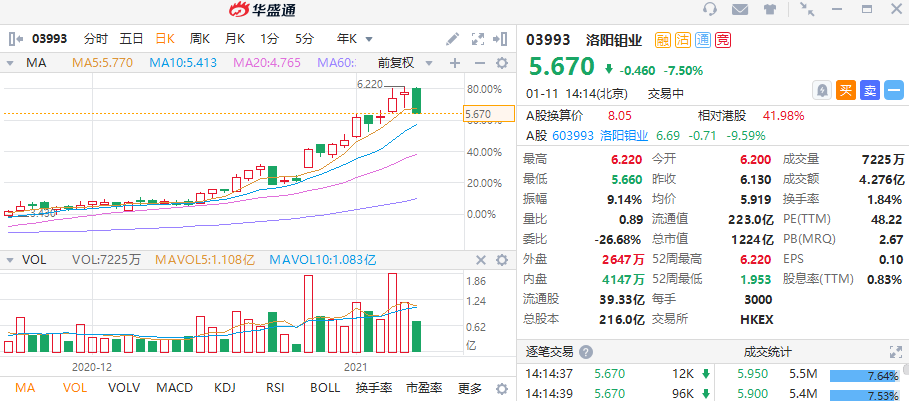Click the 逐笔交易 tick trades heading

[549, 352]
